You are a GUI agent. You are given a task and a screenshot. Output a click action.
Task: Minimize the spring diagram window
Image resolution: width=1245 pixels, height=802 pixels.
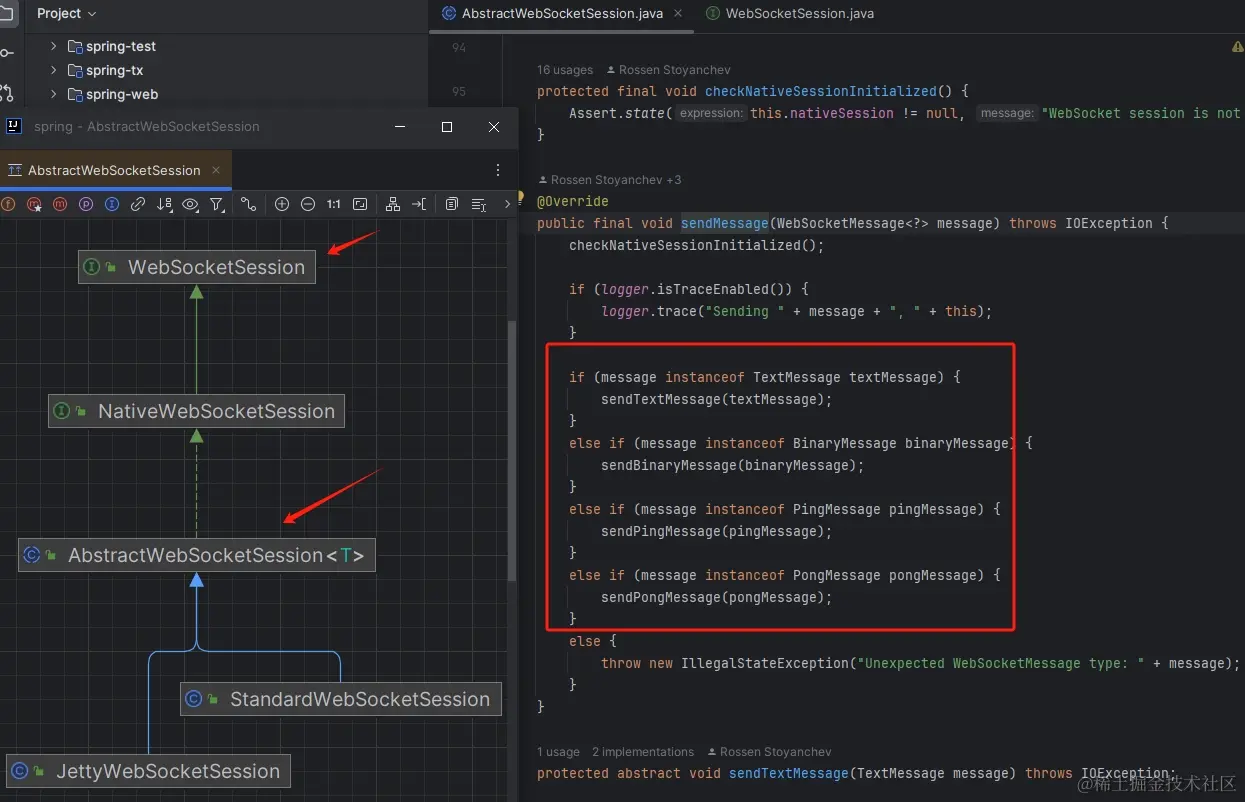click(400, 127)
